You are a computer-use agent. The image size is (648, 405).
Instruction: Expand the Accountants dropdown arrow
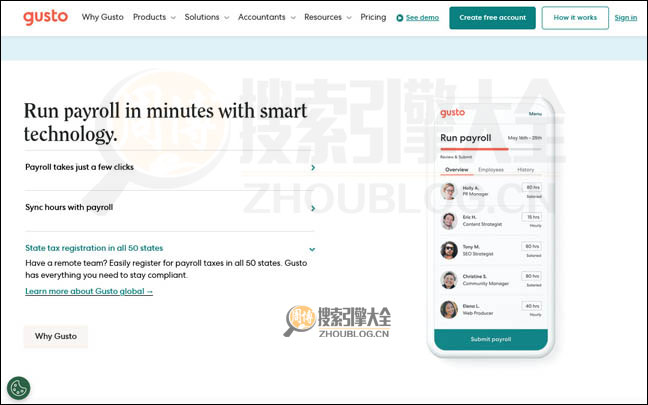point(293,18)
